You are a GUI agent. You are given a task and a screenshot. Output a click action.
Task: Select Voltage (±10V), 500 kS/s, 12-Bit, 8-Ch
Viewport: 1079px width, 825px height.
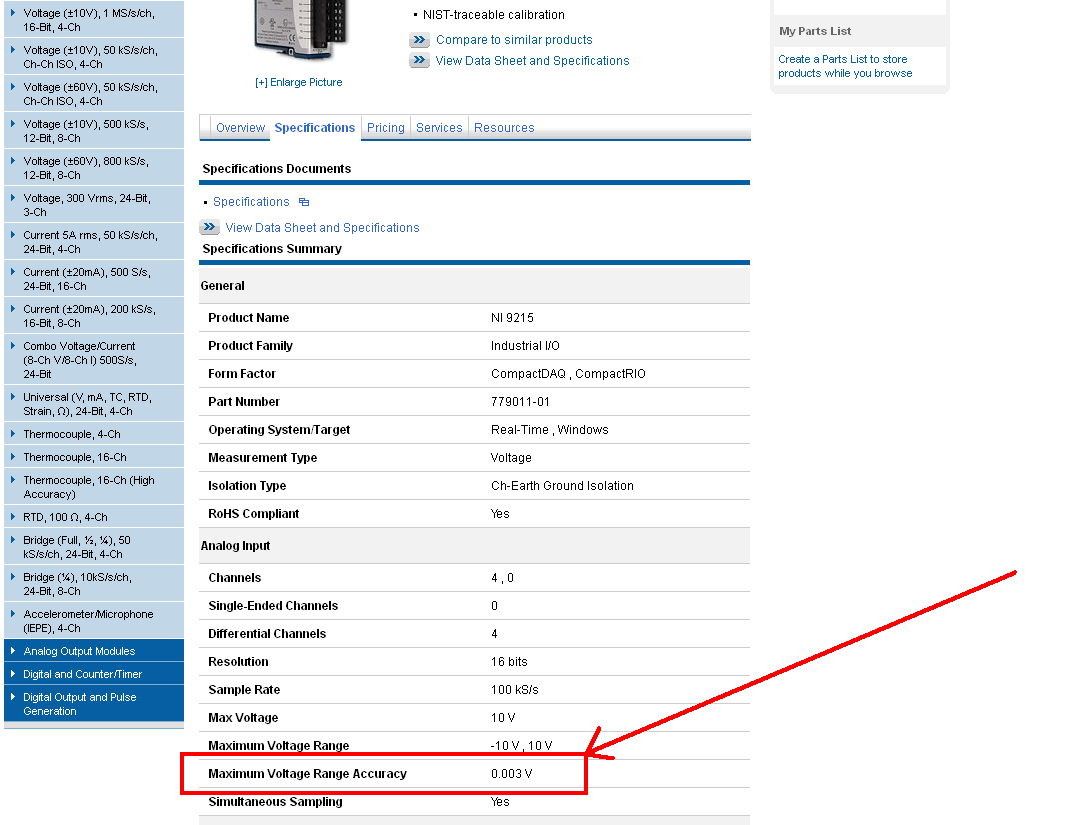coord(94,131)
